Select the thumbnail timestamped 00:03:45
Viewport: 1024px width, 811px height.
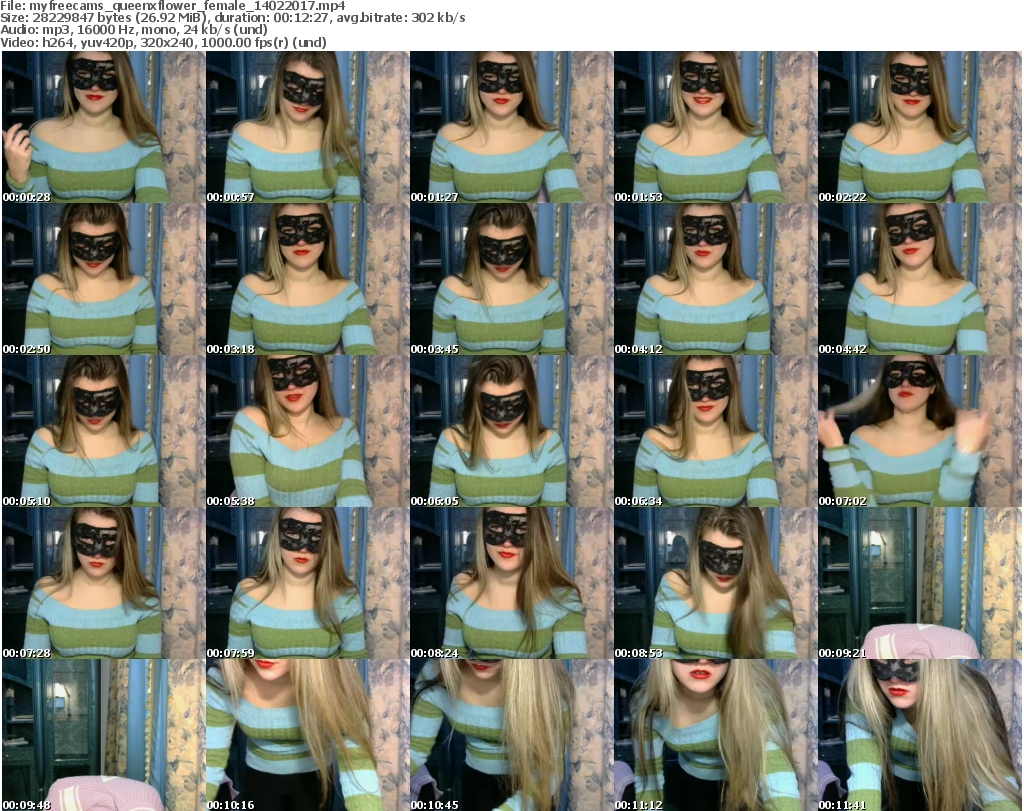pos(511,279)
